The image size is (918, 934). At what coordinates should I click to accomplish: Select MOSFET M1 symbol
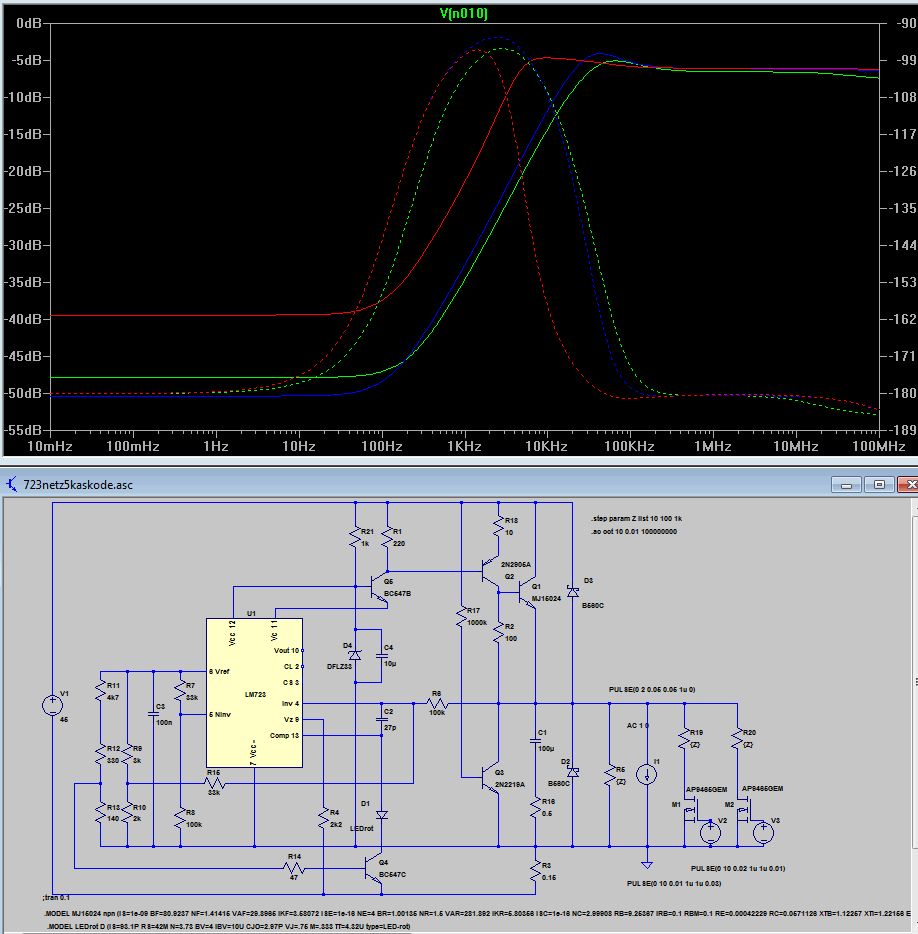click(x=690, y=810)
